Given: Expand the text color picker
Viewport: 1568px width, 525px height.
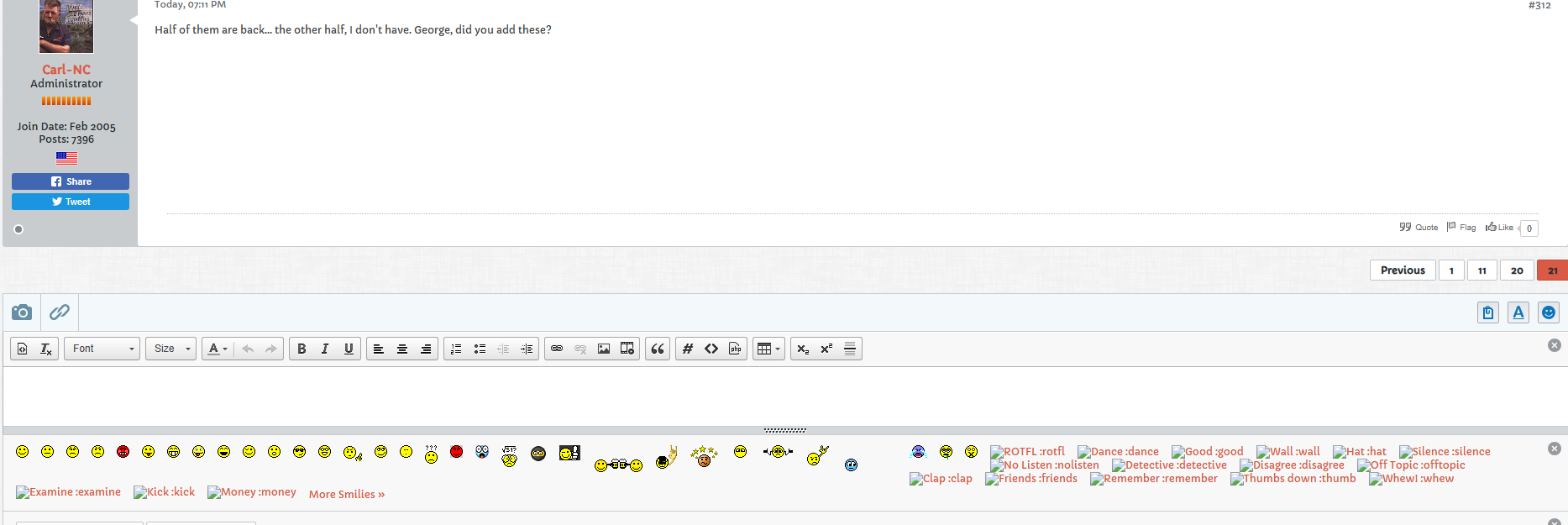Looking at the screenshot, I should [218, 349].
